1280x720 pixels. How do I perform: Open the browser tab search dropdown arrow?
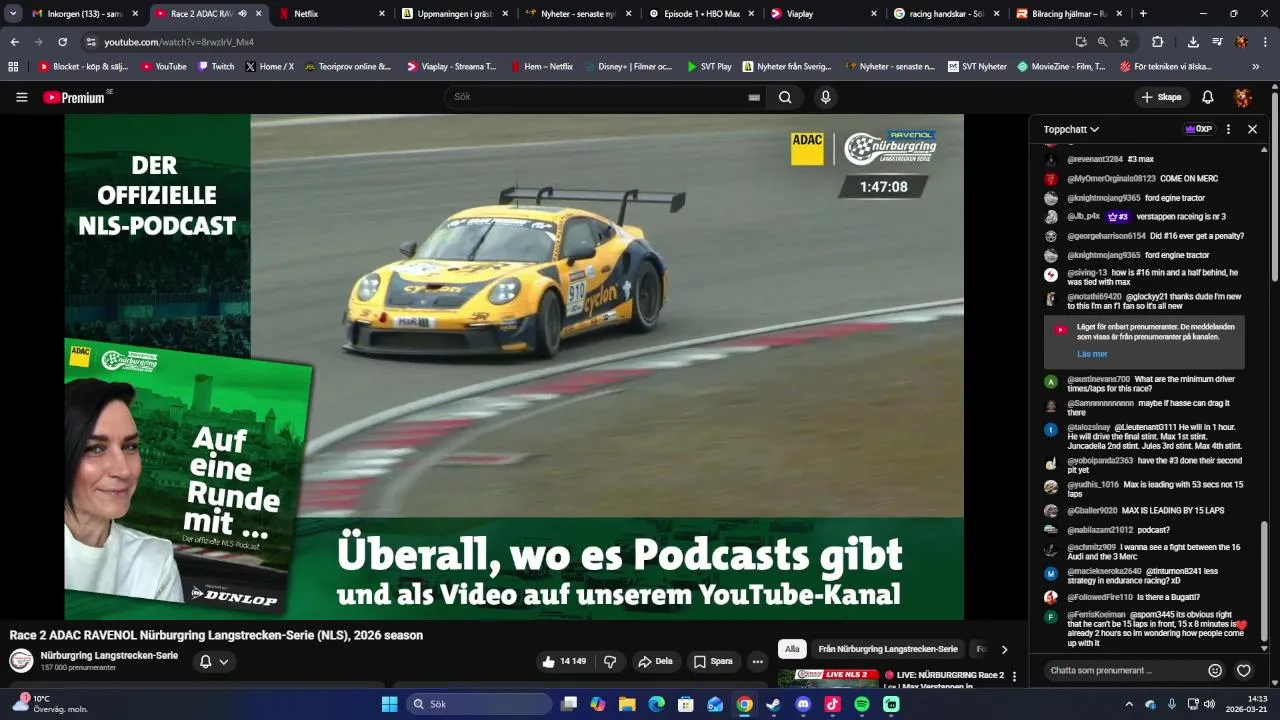point(13,14)
